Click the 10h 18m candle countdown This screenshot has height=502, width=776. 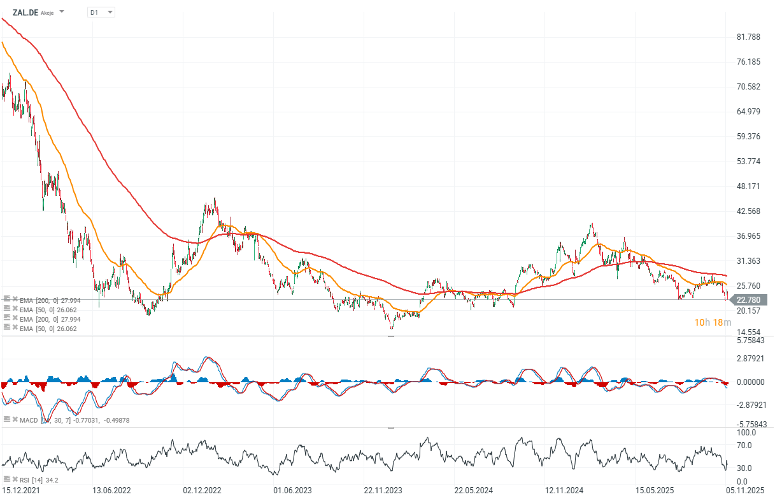[x=711, y=322]
